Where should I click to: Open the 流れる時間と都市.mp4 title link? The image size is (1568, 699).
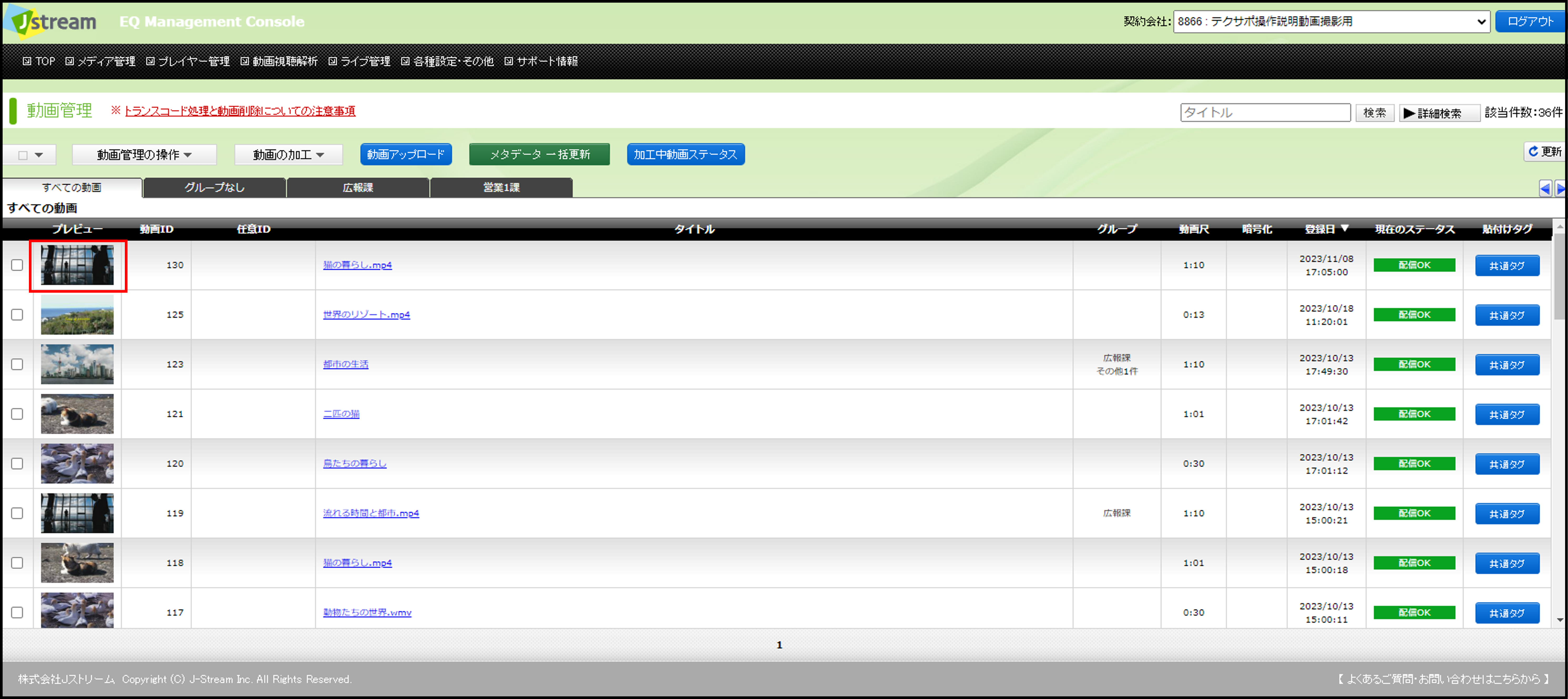371,513
